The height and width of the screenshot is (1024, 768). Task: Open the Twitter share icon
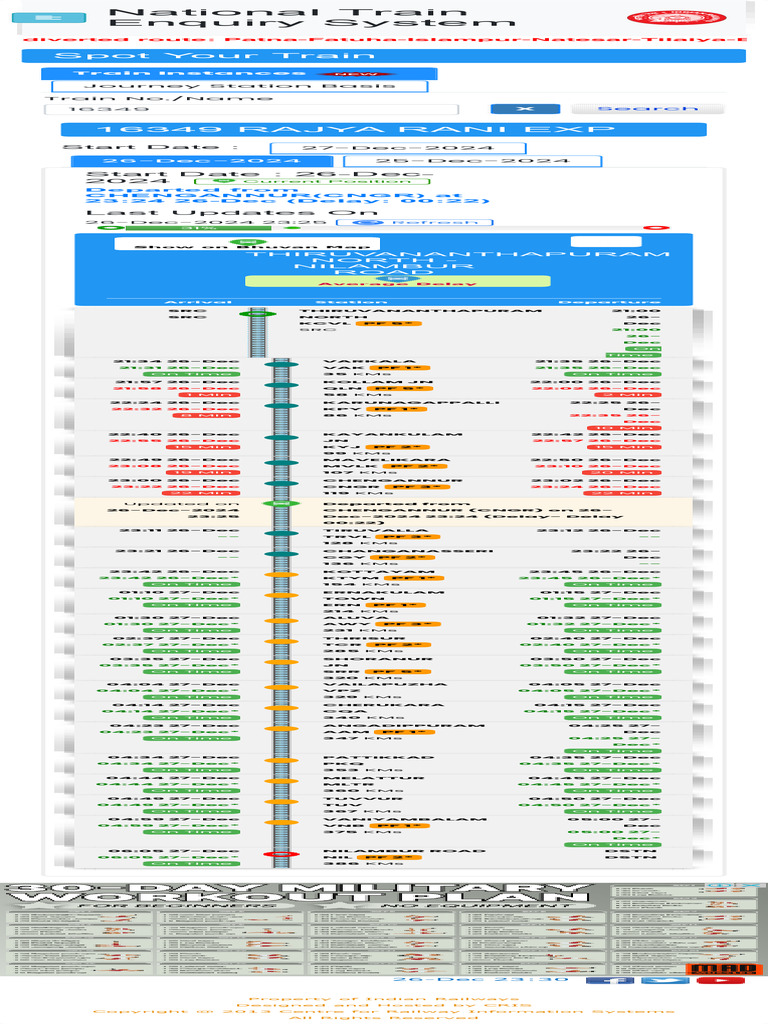[x=665, y=981]
